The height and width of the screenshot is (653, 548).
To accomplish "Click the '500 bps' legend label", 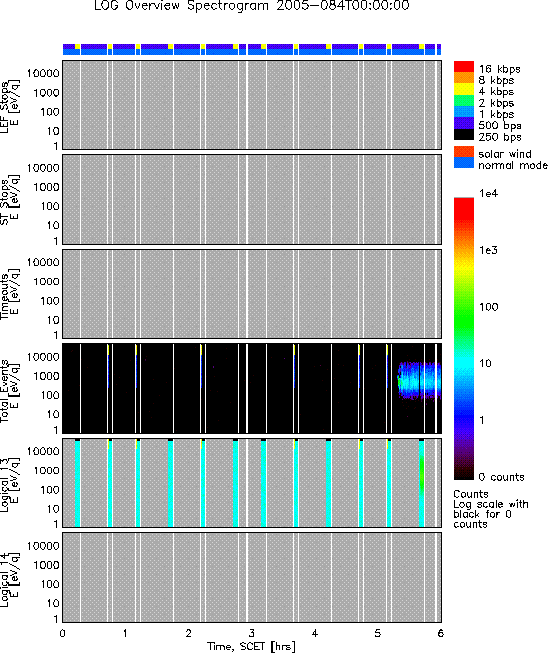I will point(500,126).
